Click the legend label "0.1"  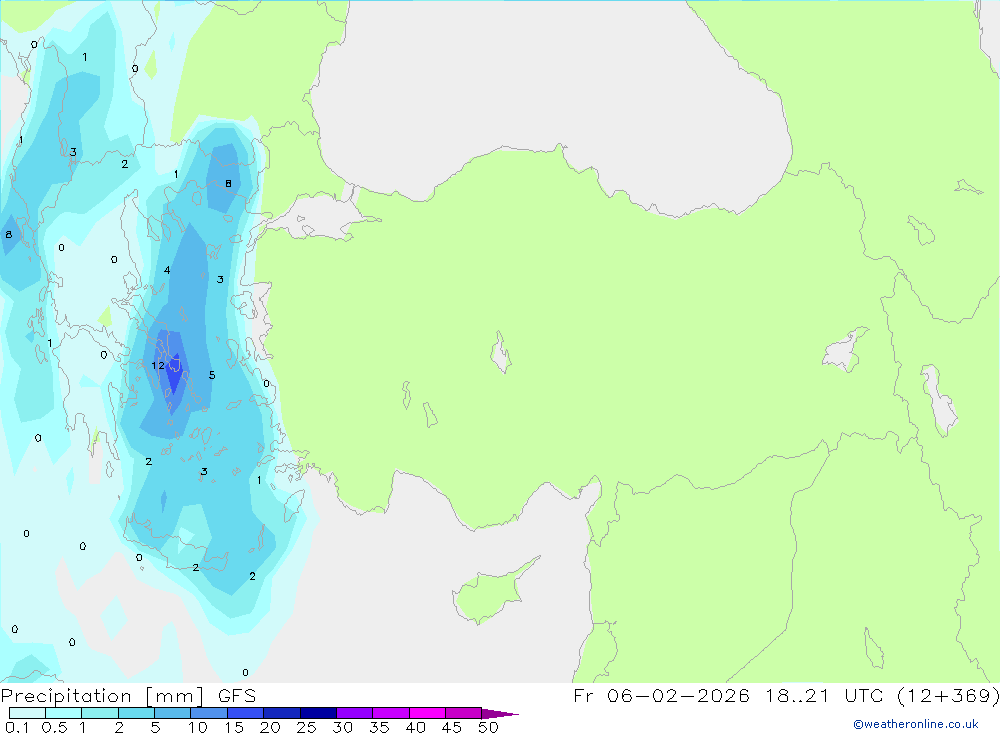pos(17,727)
